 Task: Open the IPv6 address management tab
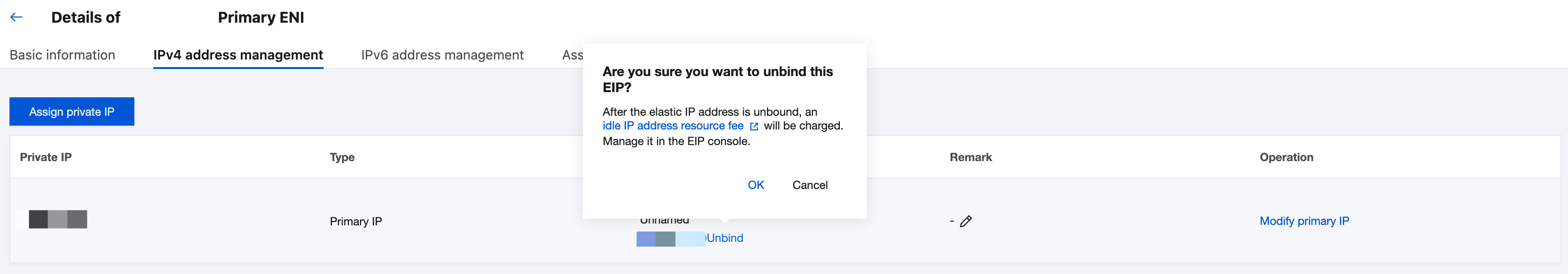click(442, 55)
